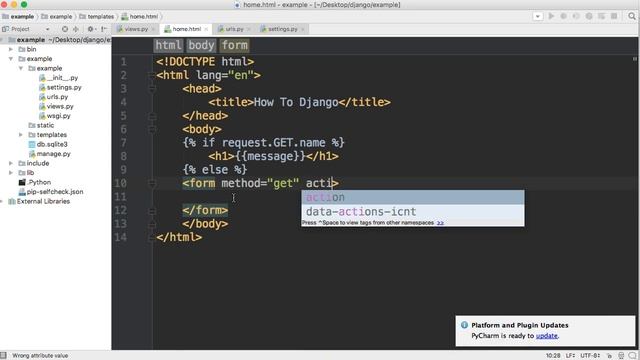This screenshot has height=360, width=640.
Task: Select the static folder
Action: click(41, 125)
